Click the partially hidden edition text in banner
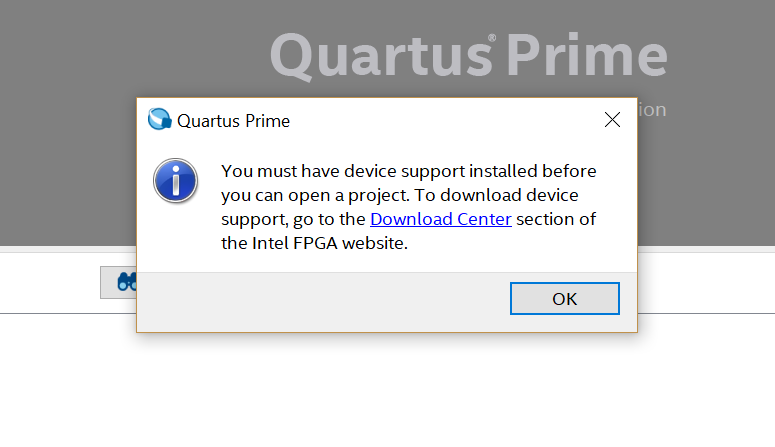 click(652, 109)
